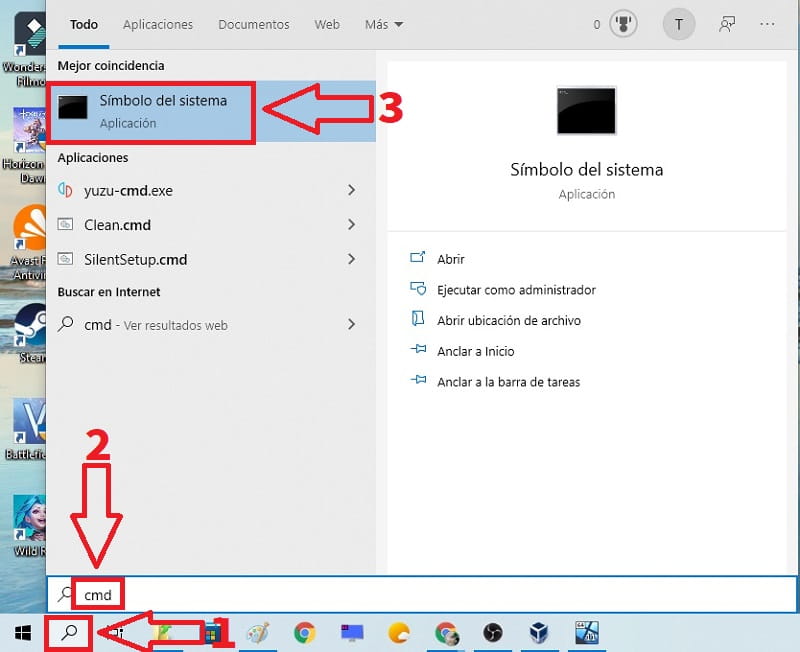Choose Ejecutar como administrador
Image resolution: width=800 pixels, height=652 pixels.
pos(516,290)
